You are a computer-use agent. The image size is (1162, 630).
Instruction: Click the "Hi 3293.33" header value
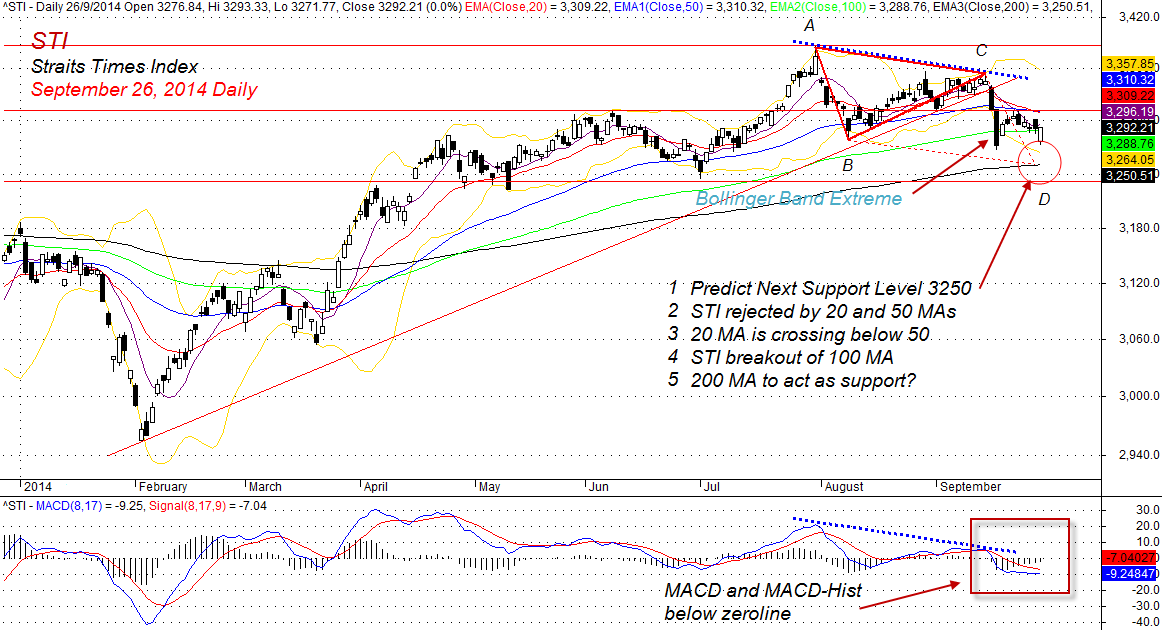(x=239, y=7)
